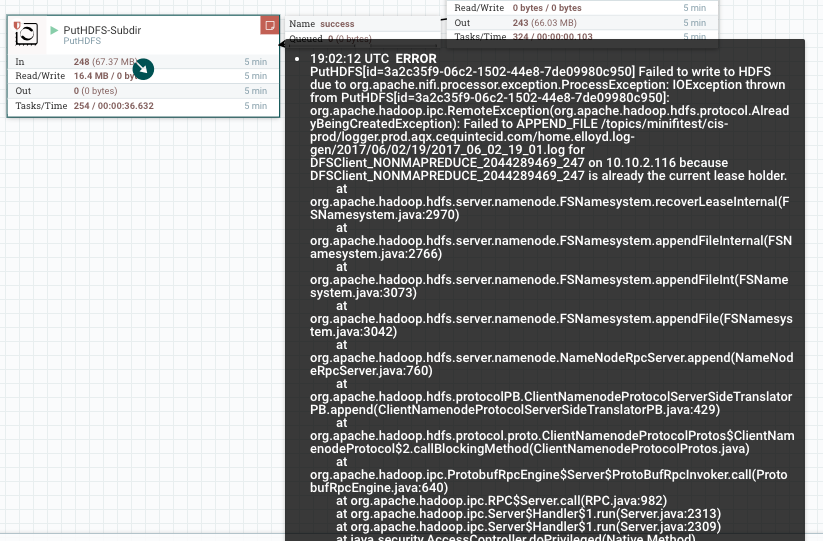Click the Out 243 (66.03 MB) value
This screenshot has width=823, height=541.
(x=544, y=23)
